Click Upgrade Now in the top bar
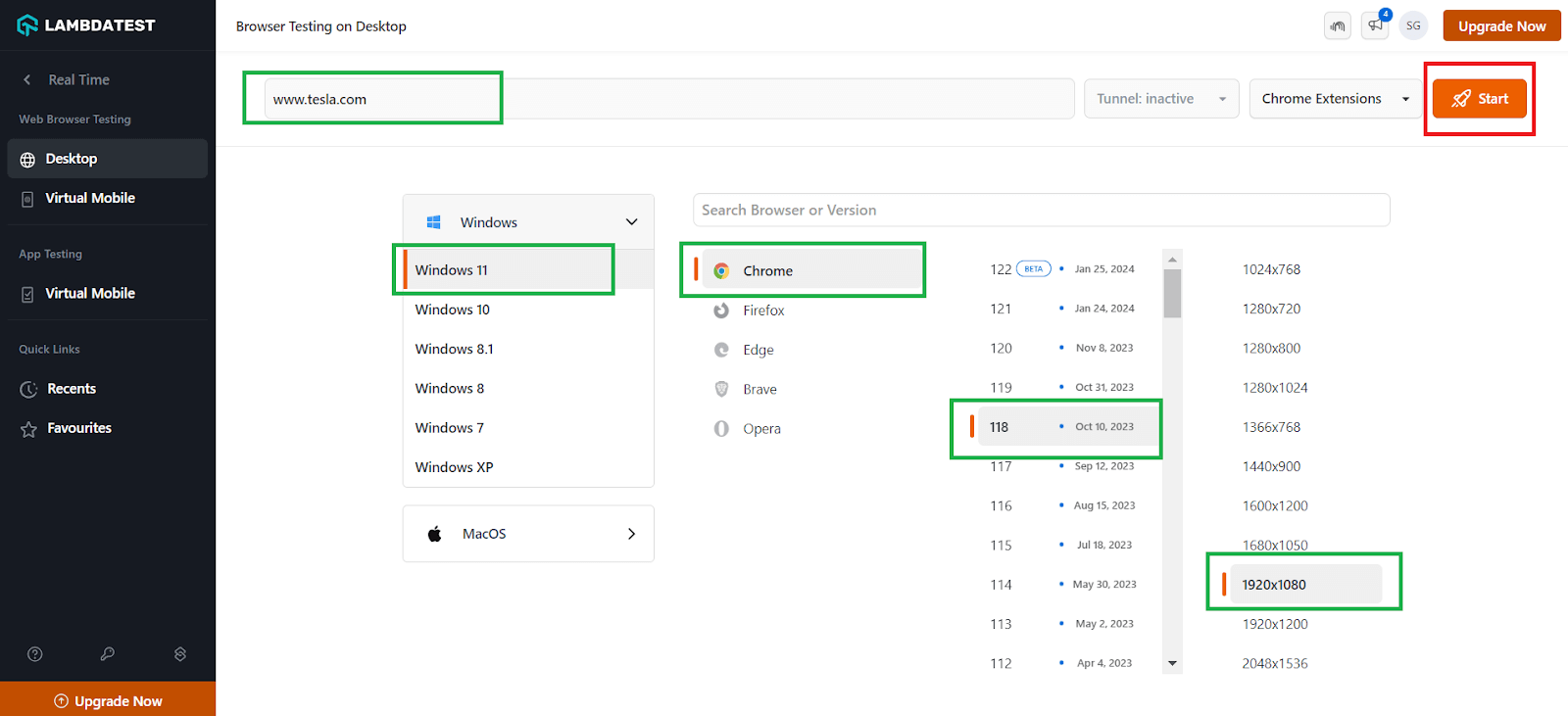The width and height of the screenshot is (1568, 716). coord(1501,26)
